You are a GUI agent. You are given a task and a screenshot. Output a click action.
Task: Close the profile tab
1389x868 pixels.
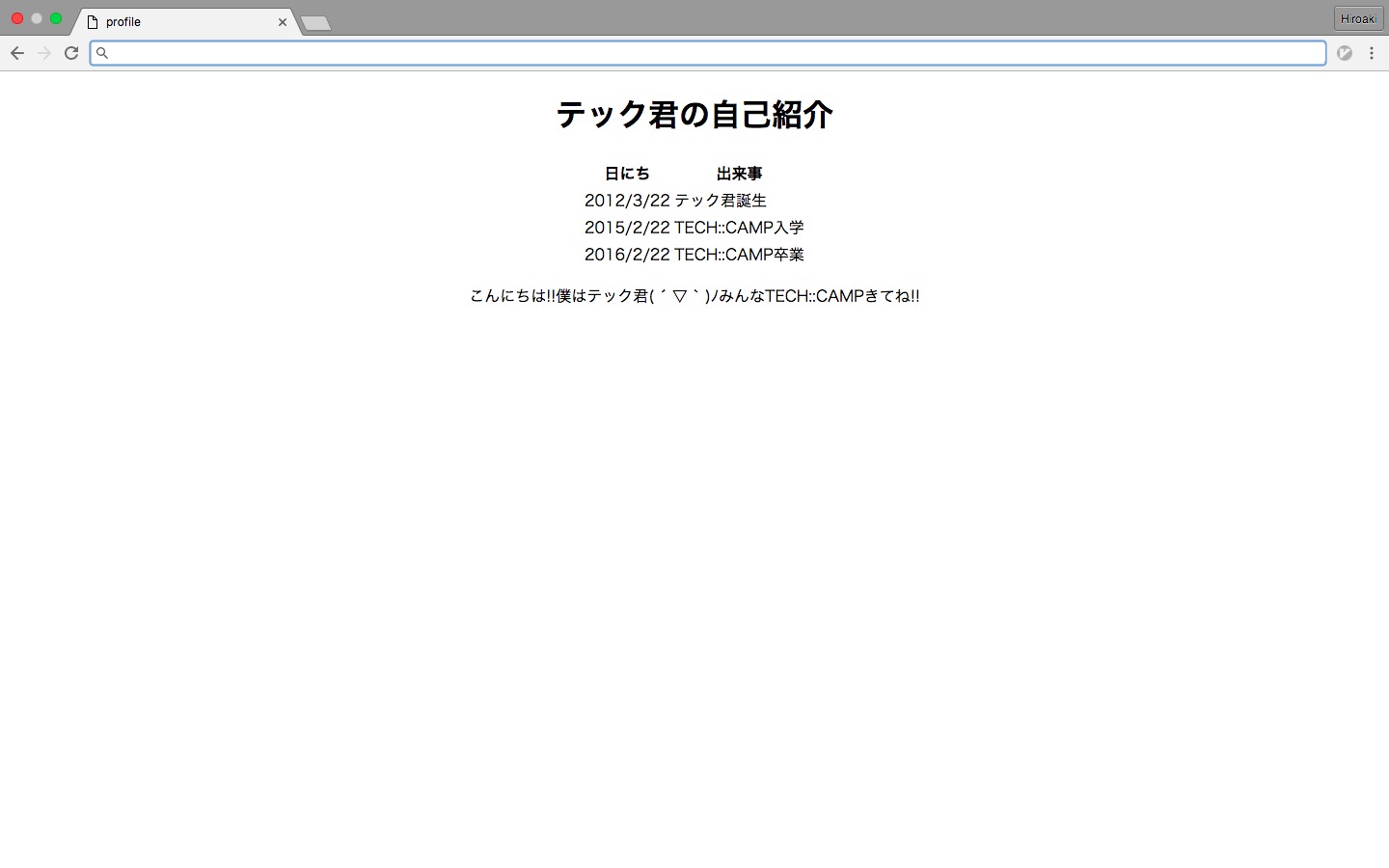tap(283, 21)
